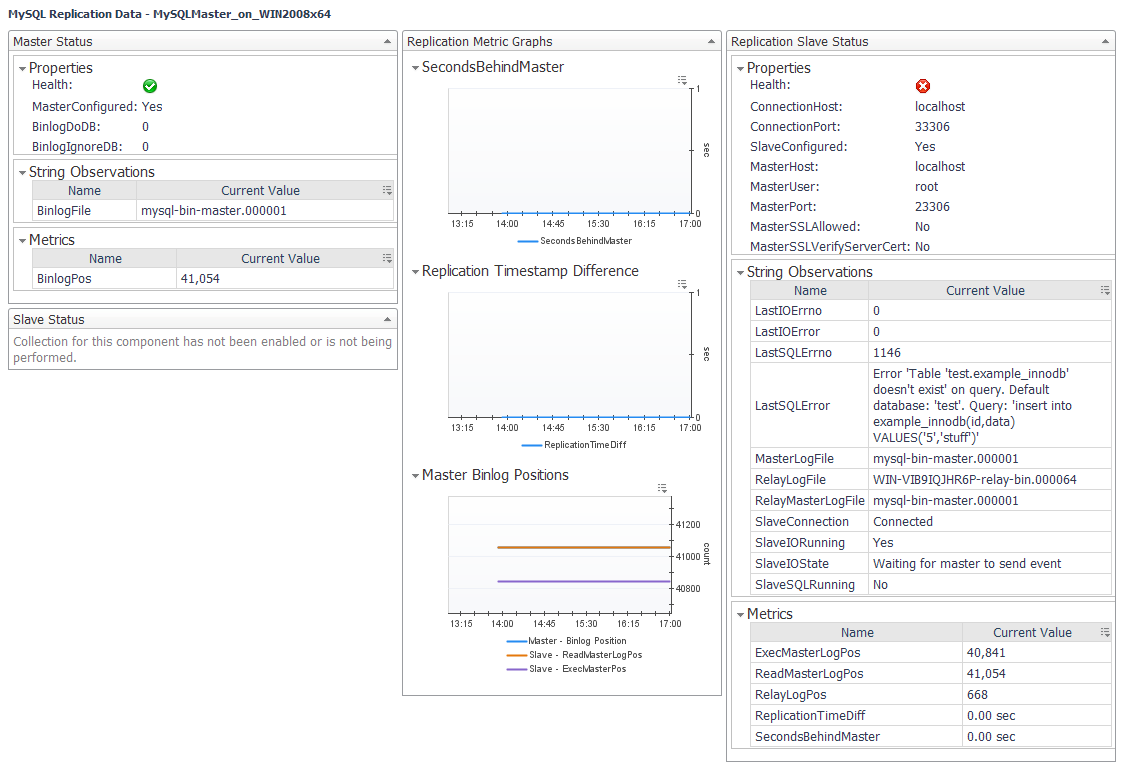Collapse the Properties section under Master Status
The height and width of the screenshot is (780, 1123).
[22, 69]
